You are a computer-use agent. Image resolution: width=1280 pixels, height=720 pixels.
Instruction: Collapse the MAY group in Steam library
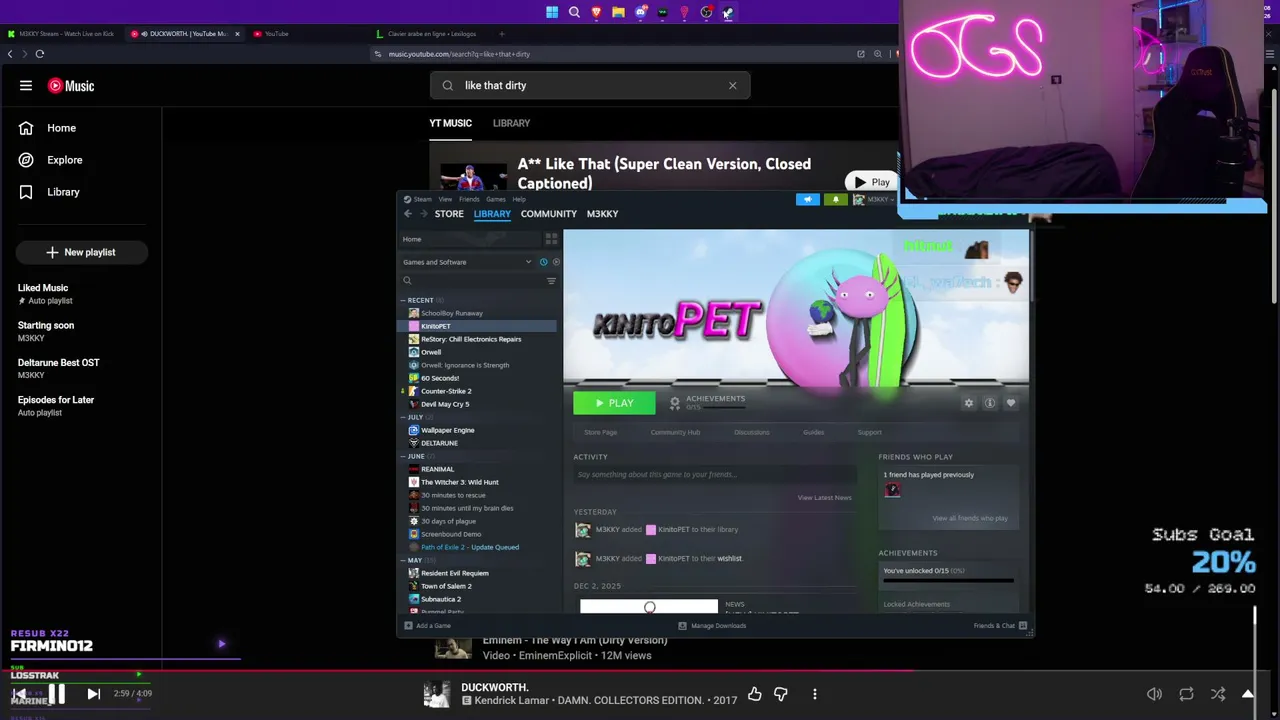click(403, 560)
